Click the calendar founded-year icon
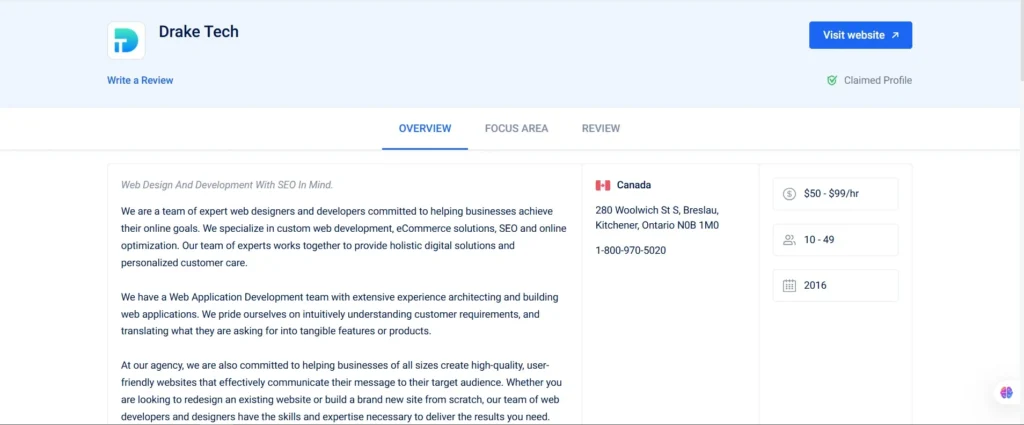The image size is (1024, 425). click(x=790, y=285)
